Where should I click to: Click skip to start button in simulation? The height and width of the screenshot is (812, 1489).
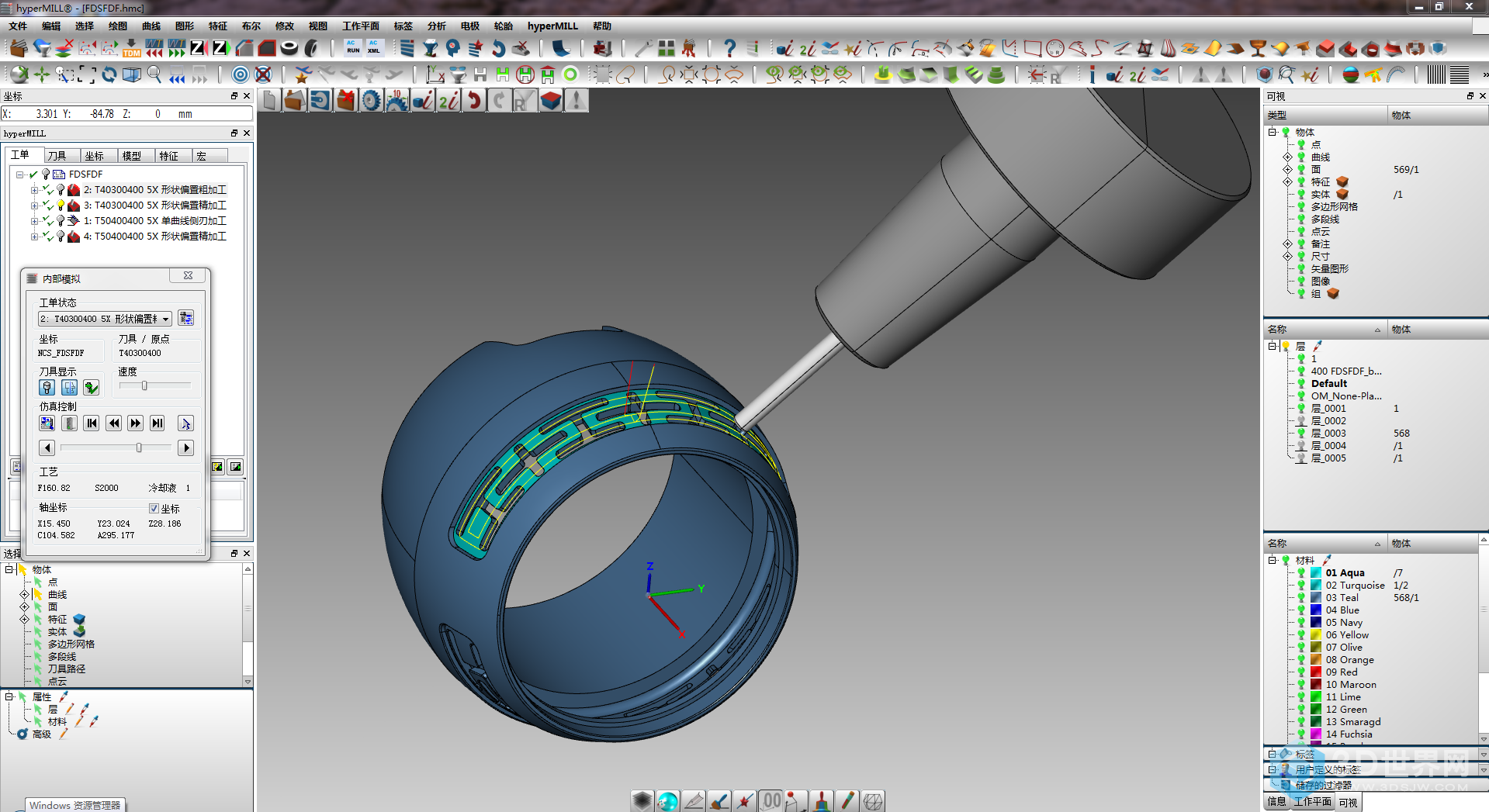[x=92, y=423]
